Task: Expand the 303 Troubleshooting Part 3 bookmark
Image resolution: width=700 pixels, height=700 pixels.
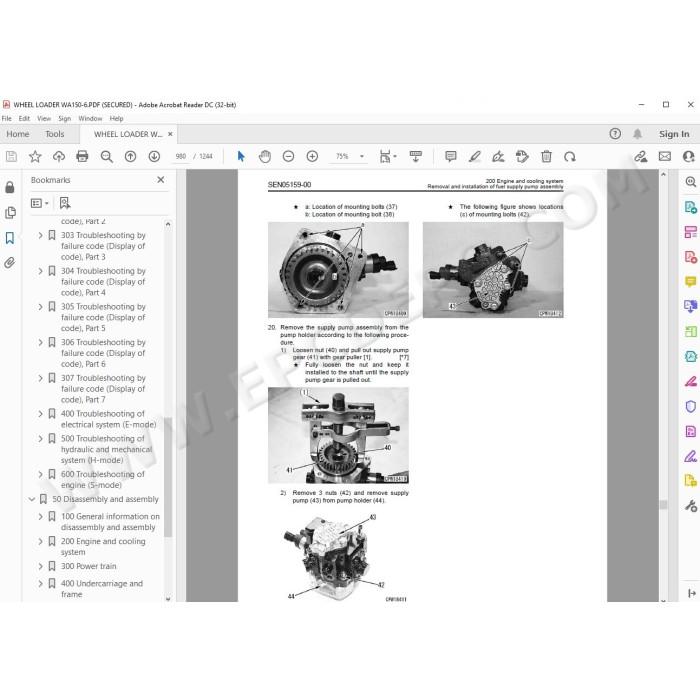Action: point(40,235)
